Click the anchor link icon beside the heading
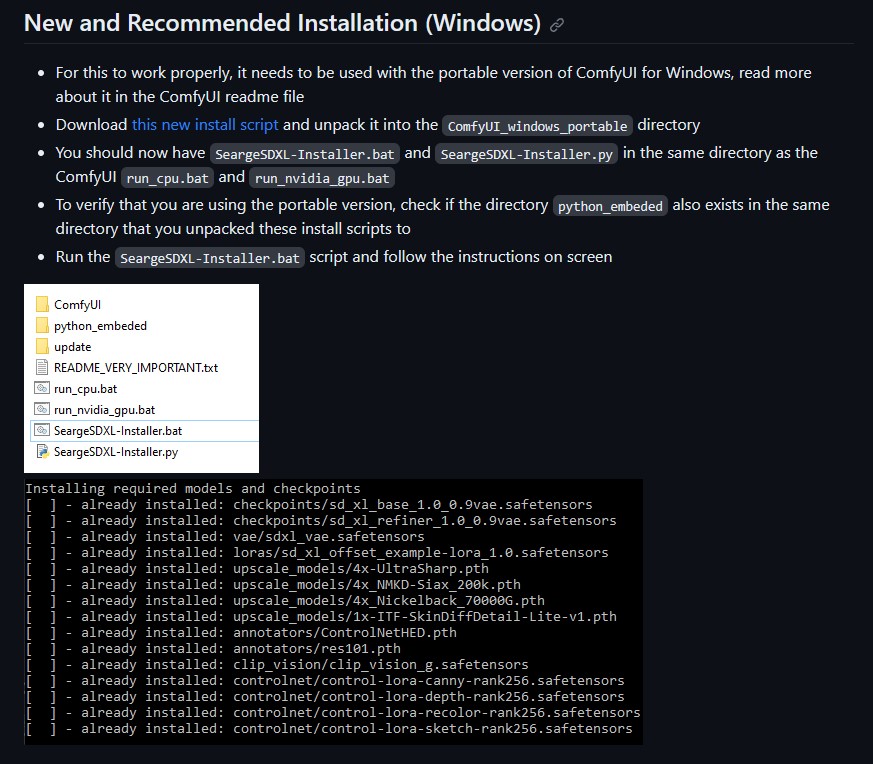This screenshot has width=873, height=764. [557, 24]
